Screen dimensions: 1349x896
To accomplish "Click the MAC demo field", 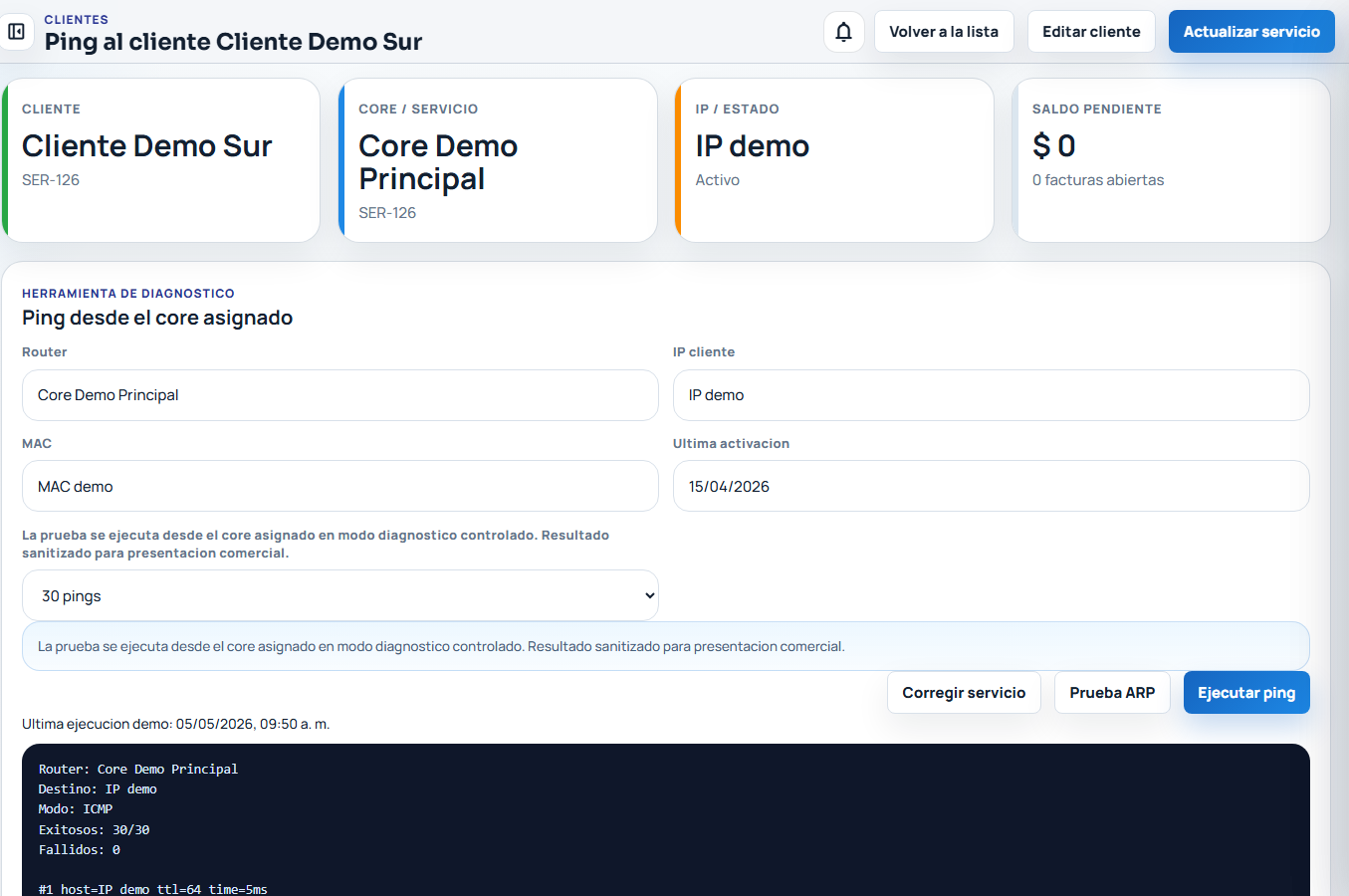I will pos(340,486).
